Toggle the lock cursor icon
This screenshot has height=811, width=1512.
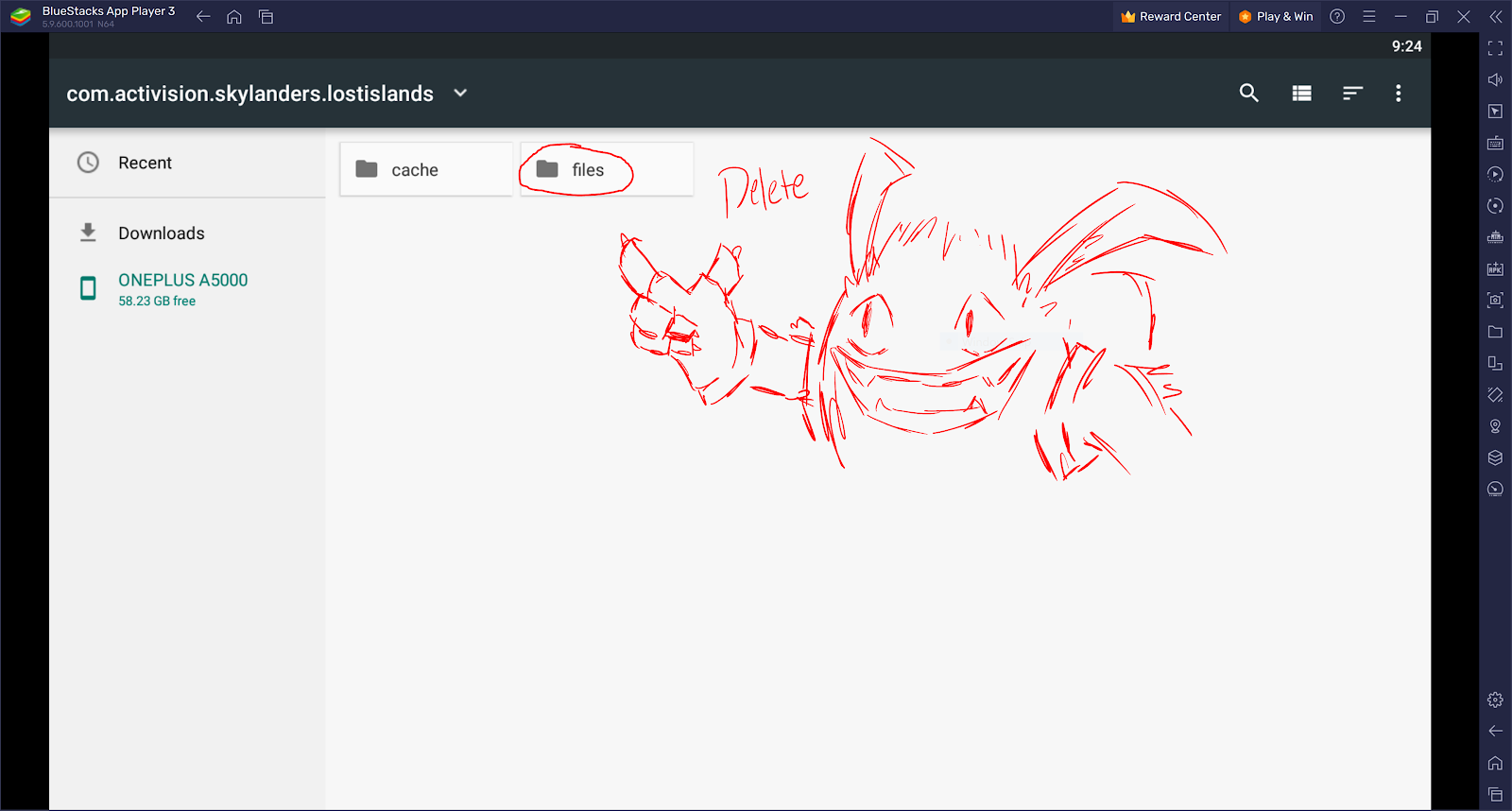[1495, 112]
